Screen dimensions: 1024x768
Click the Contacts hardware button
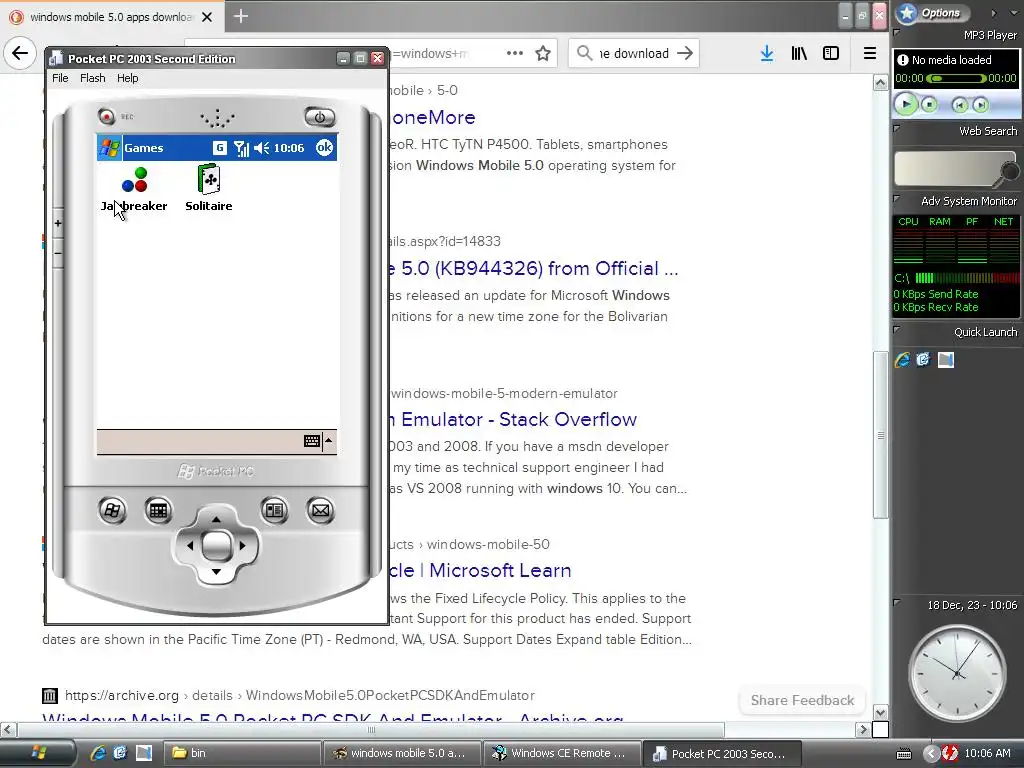tap(274, 510)
